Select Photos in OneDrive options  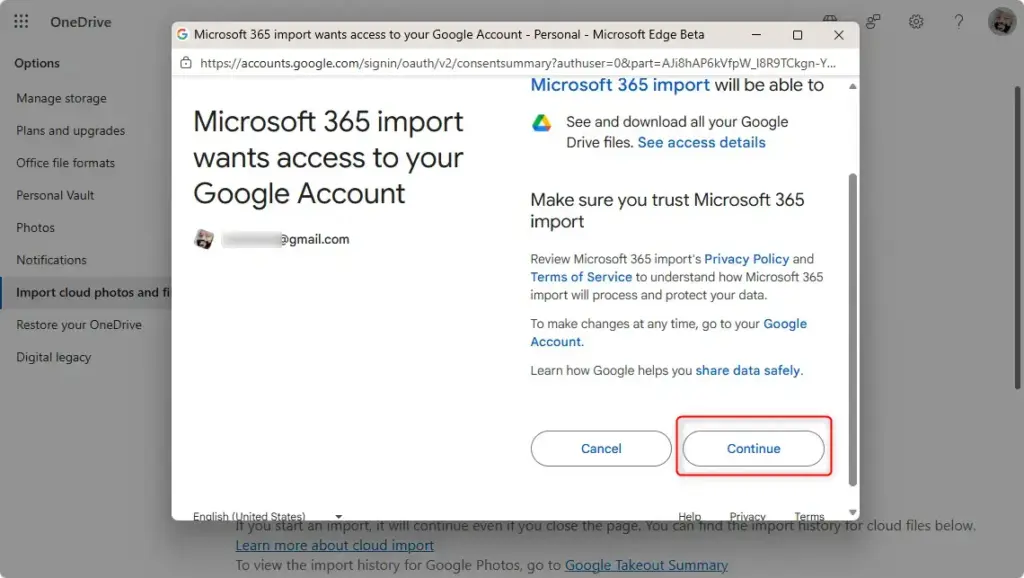click(x=35, y=227)
